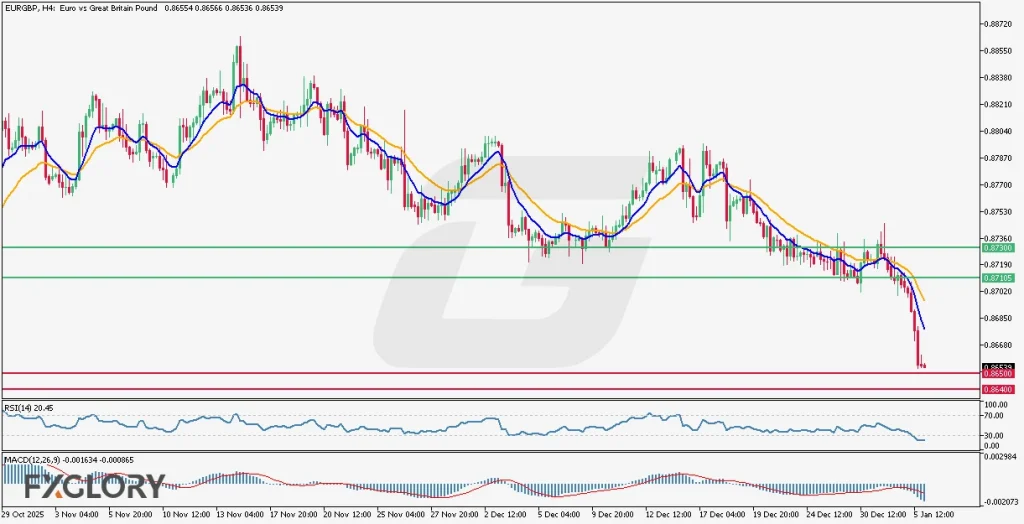The height and width of the screenshot is (524, 1024).
Task: Click the 0.88720 price axis label
Action: 1000,24
